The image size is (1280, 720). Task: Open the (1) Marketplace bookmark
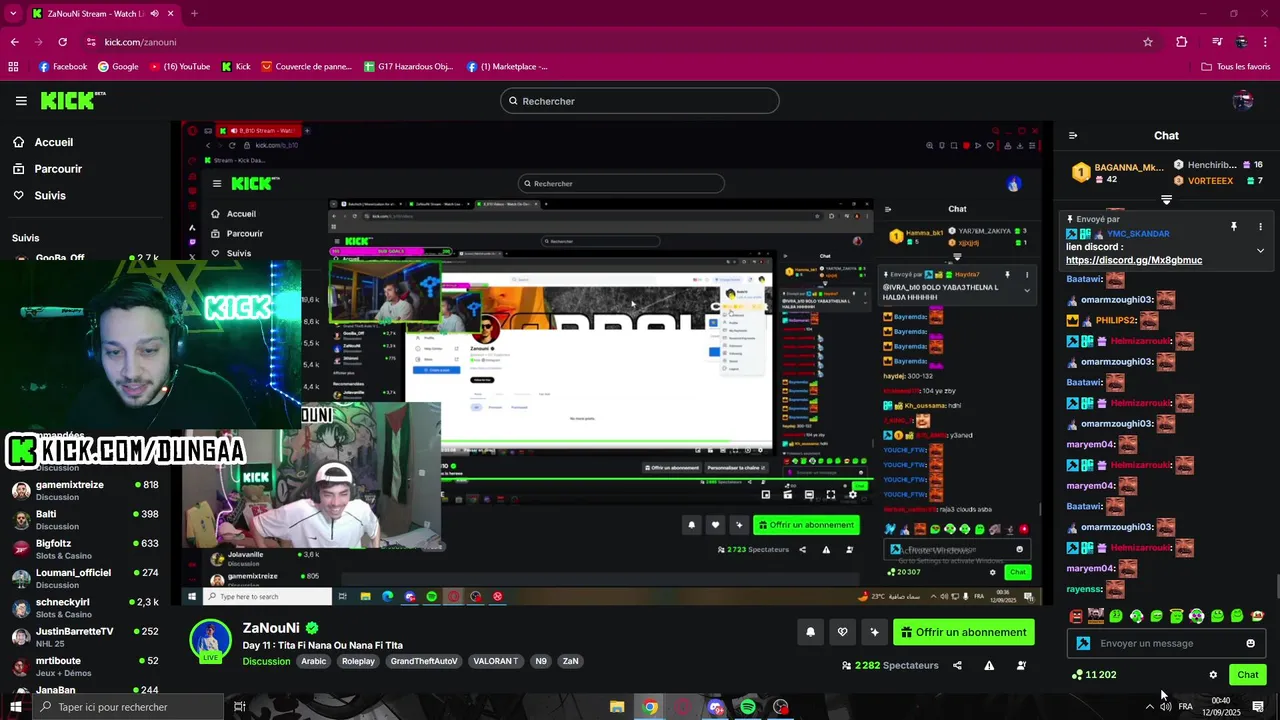pyautogui.click(x=507, y=67)
